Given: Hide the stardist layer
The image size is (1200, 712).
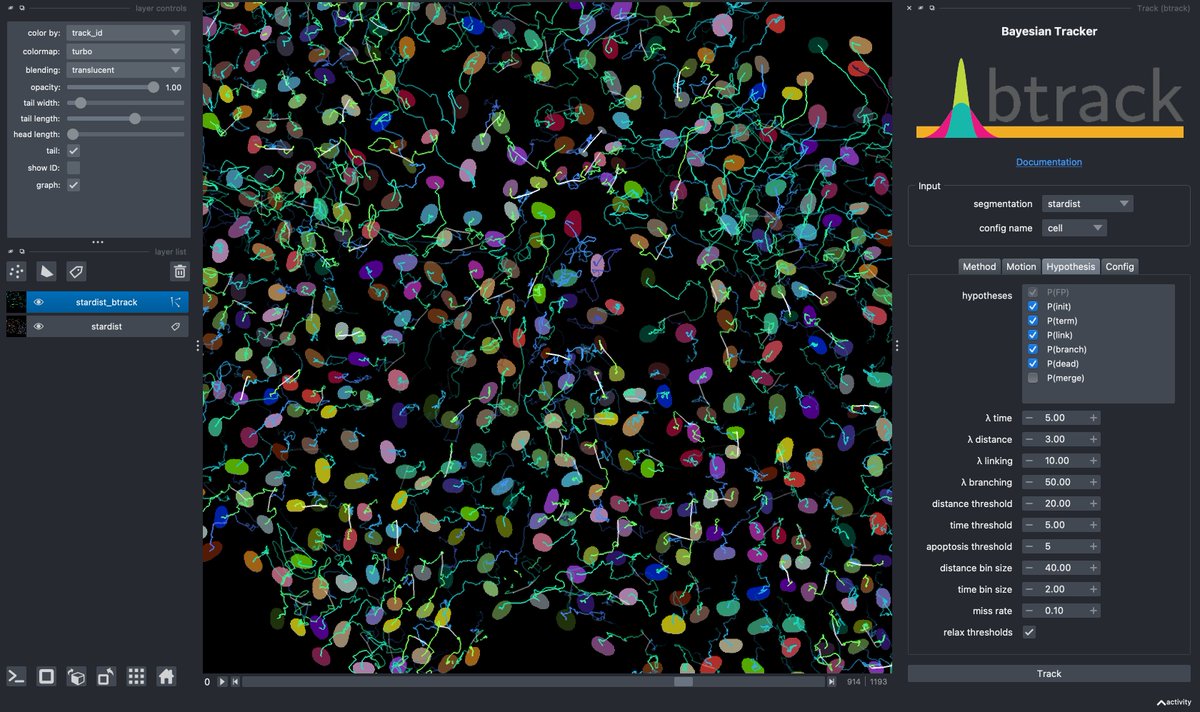Looking at the screenshot, I should pos(38,325).
